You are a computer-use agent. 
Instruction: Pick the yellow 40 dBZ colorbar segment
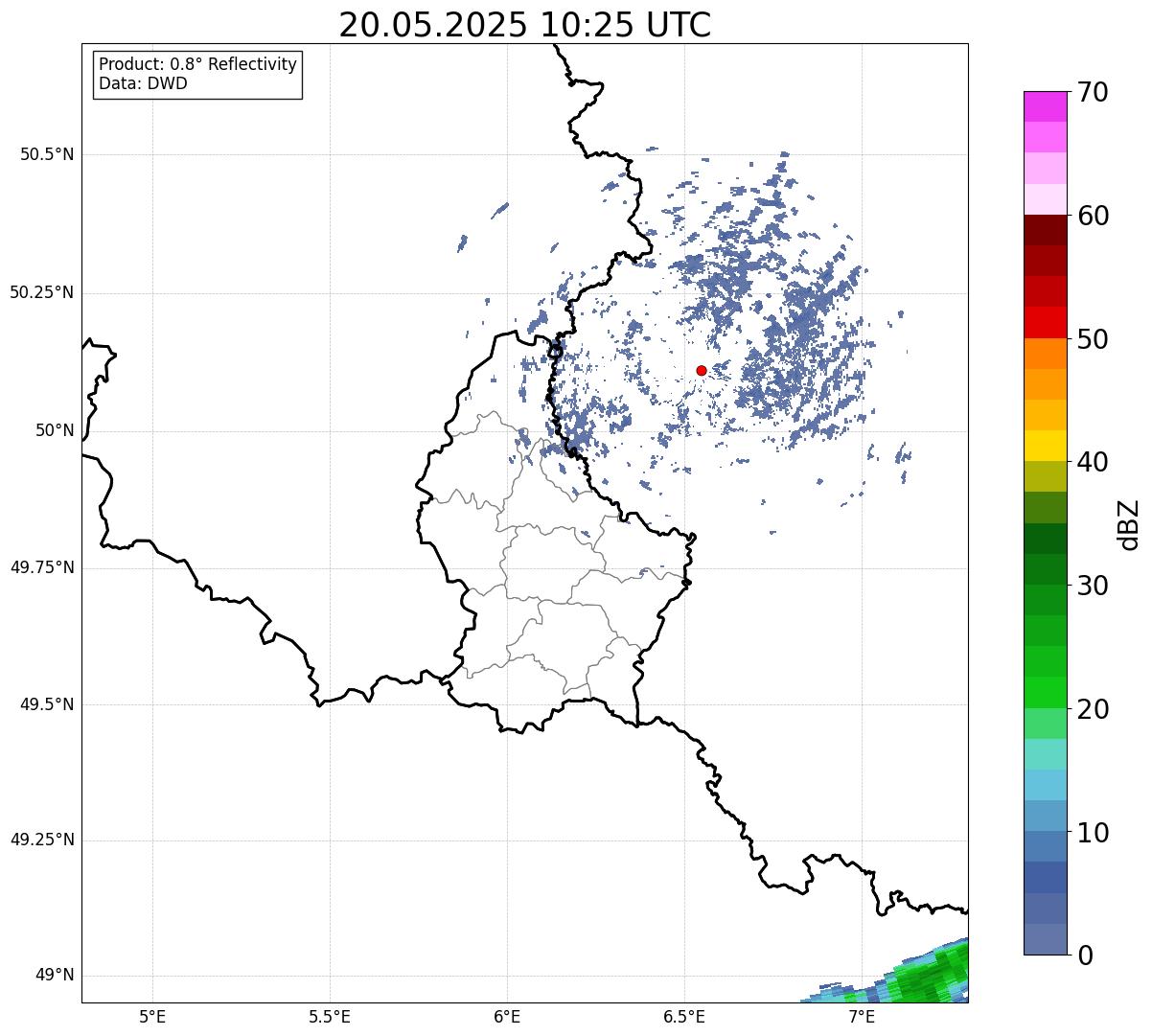1046,447
